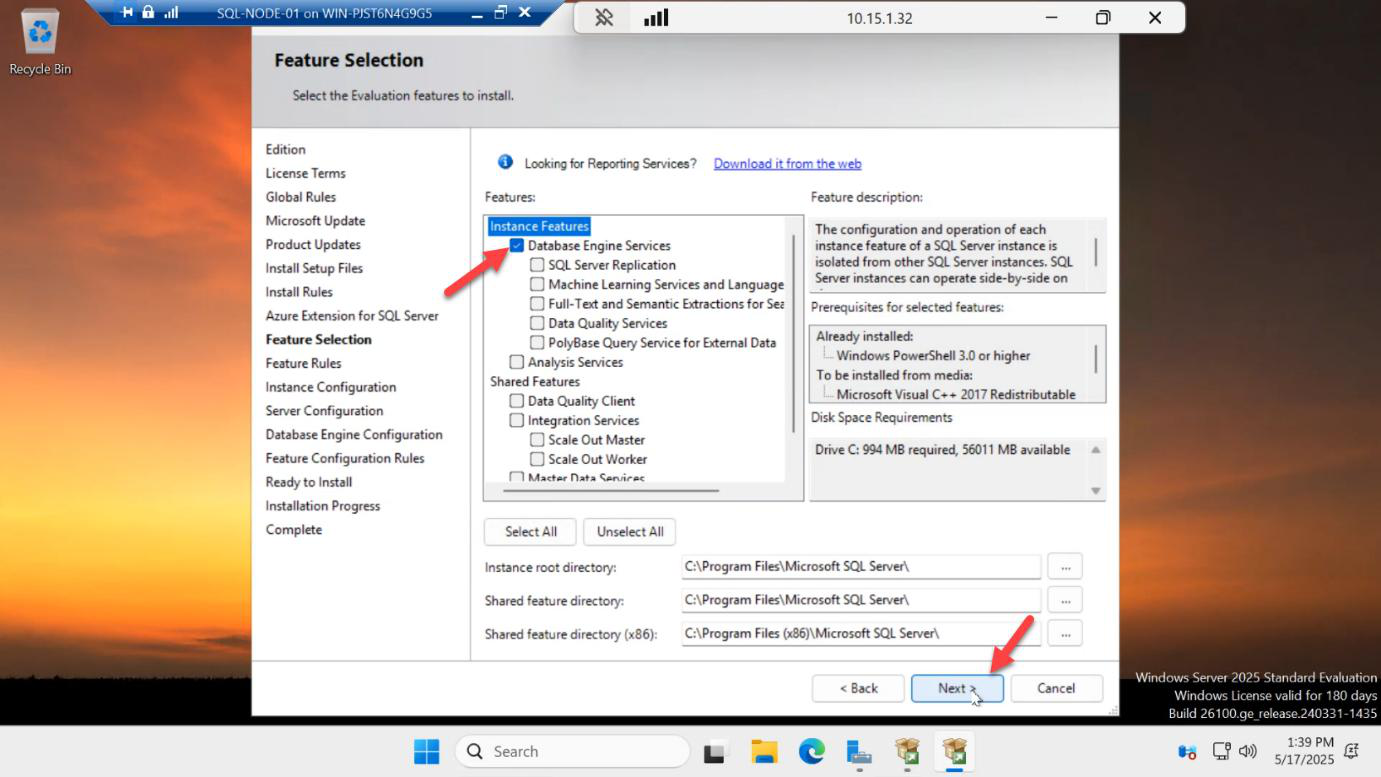Click the Disk Space box scroll-down arrow

[1096, 490]
